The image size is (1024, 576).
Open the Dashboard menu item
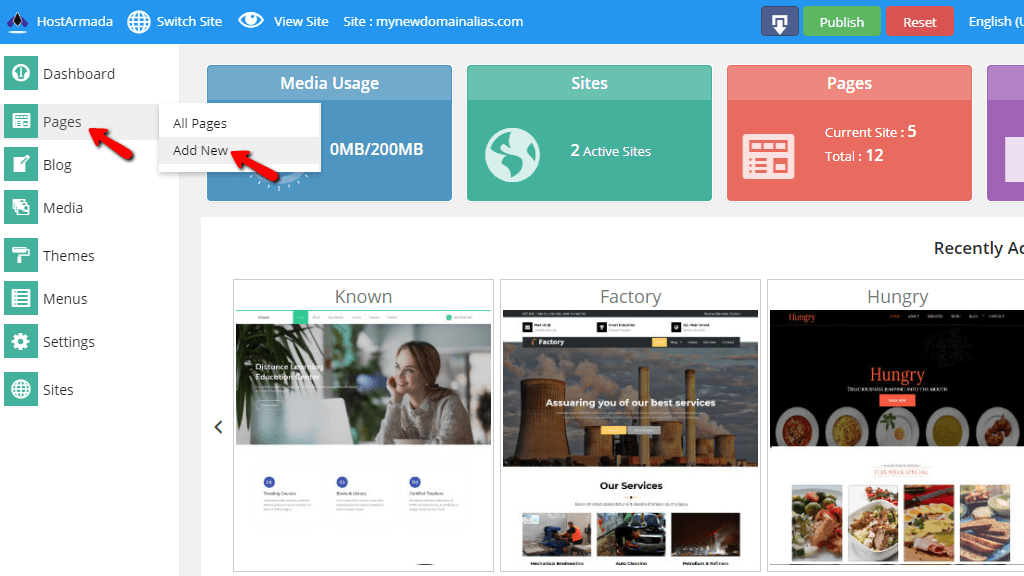[79, 74]
